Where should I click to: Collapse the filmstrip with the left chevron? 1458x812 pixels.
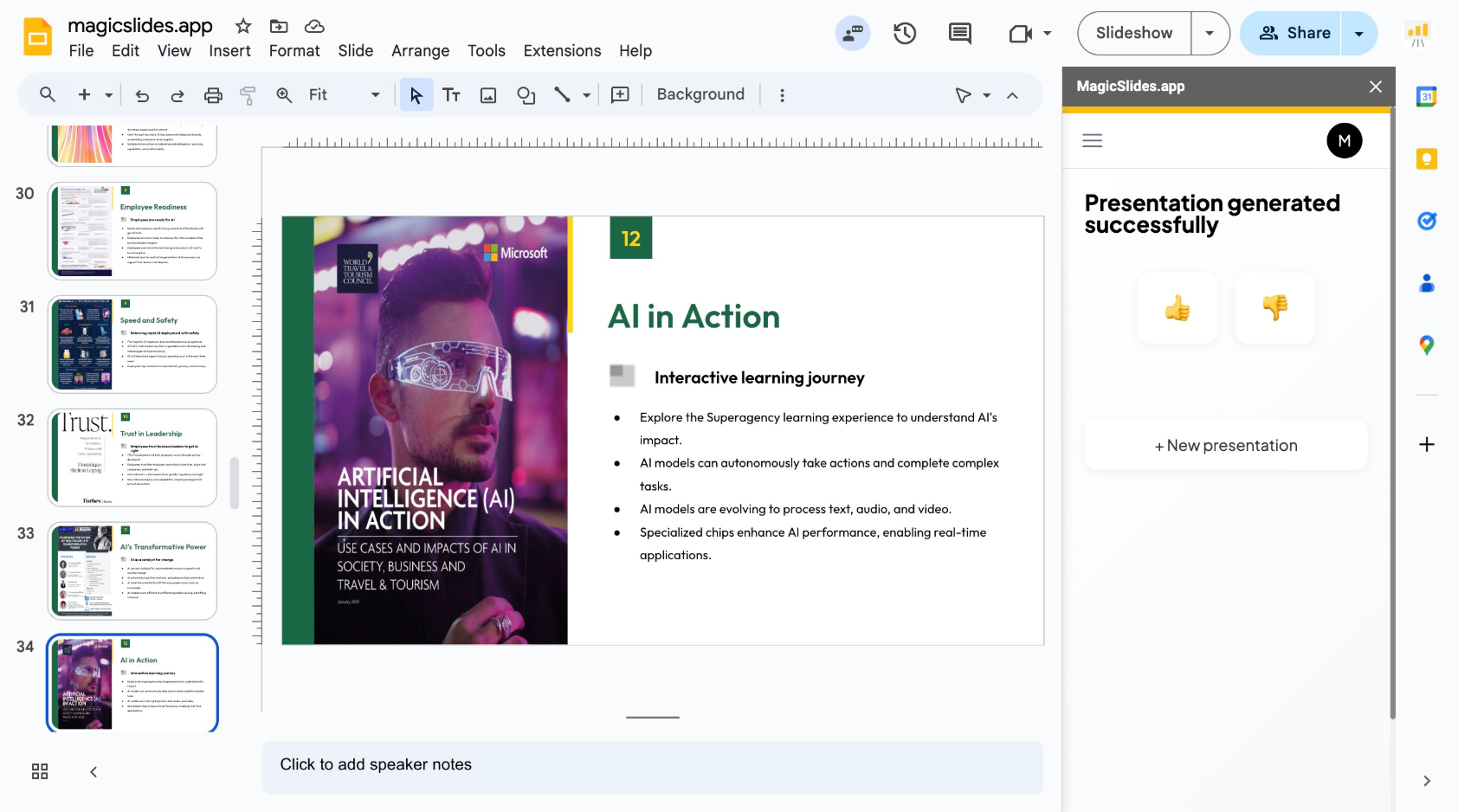93,771
